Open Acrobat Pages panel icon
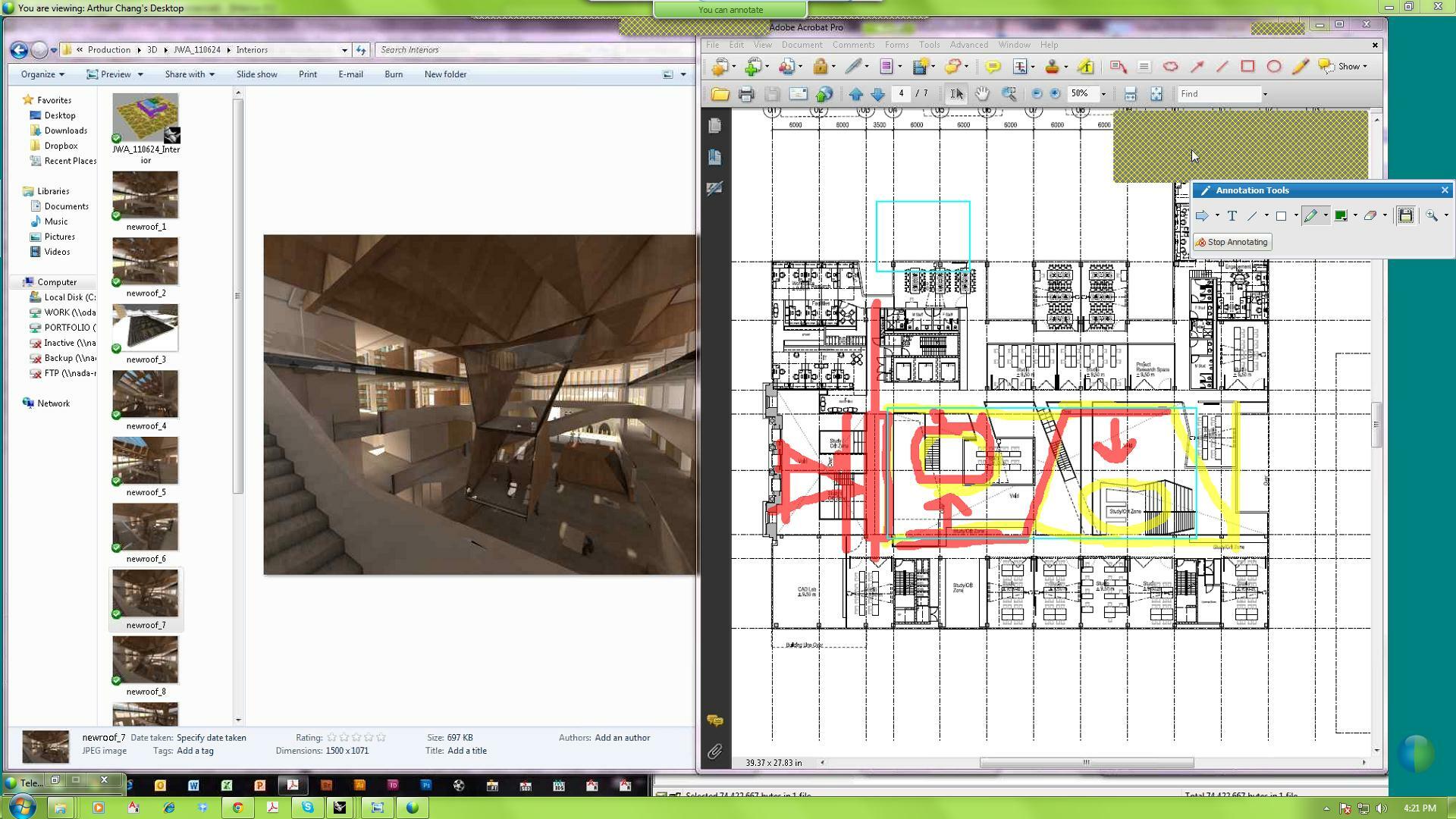The height and width of the screenshot is (819, 1456). click(714, 125)
